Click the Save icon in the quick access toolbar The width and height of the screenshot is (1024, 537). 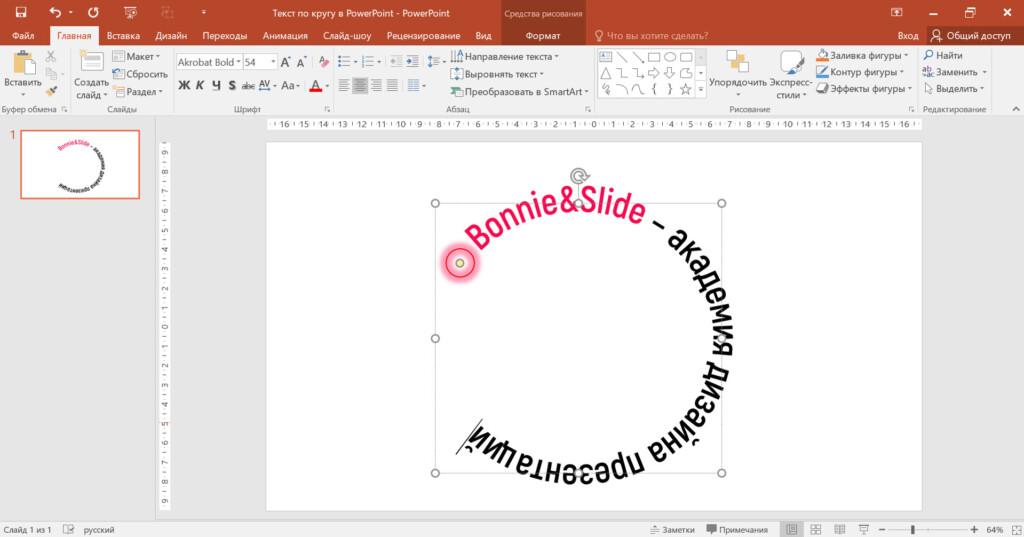(x=21, y=12)
